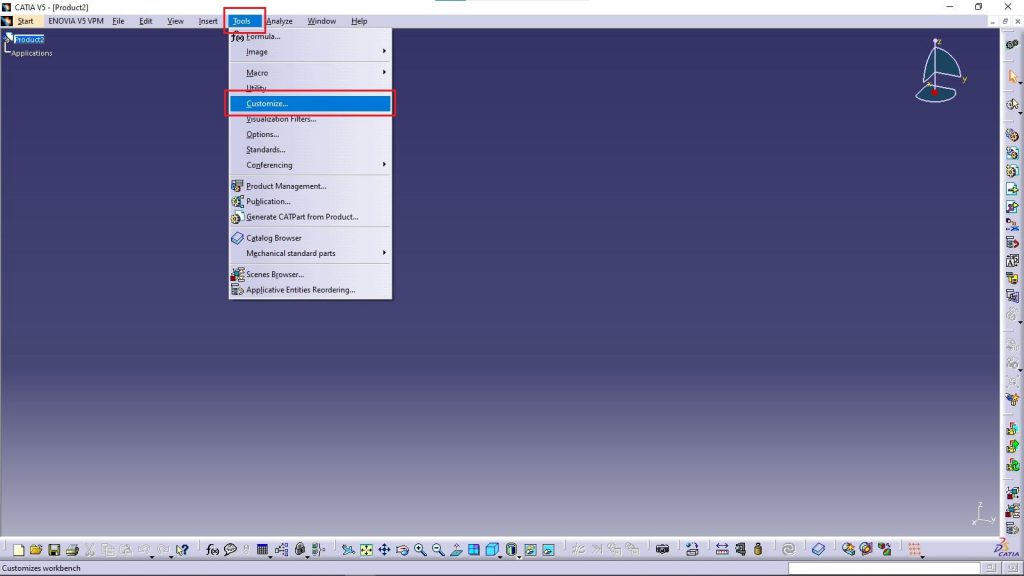This screenshot has height=576, width=1024.
Task: Click the 3D compass in the viewport
Action: [940, 72]
